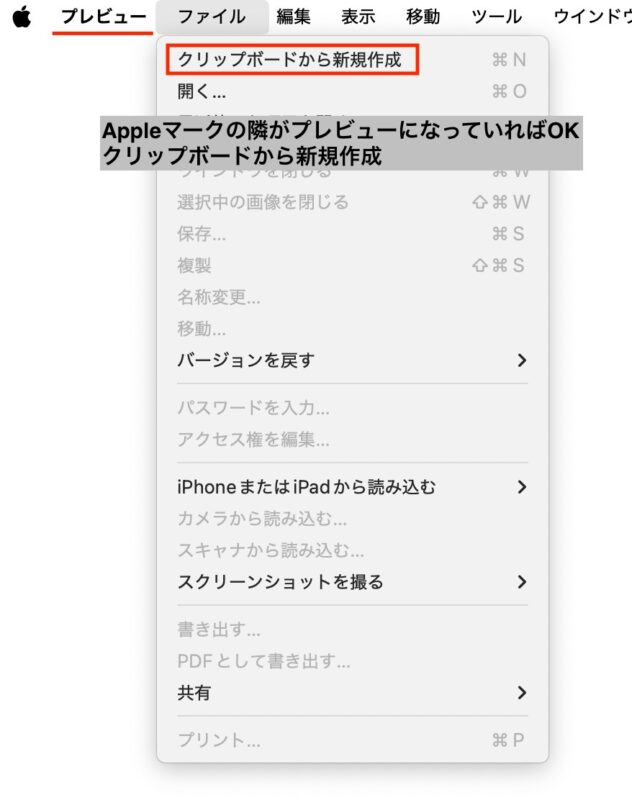Open the 共有 submenu
This screenshot has width=632, height=800.
click(352, 692)
